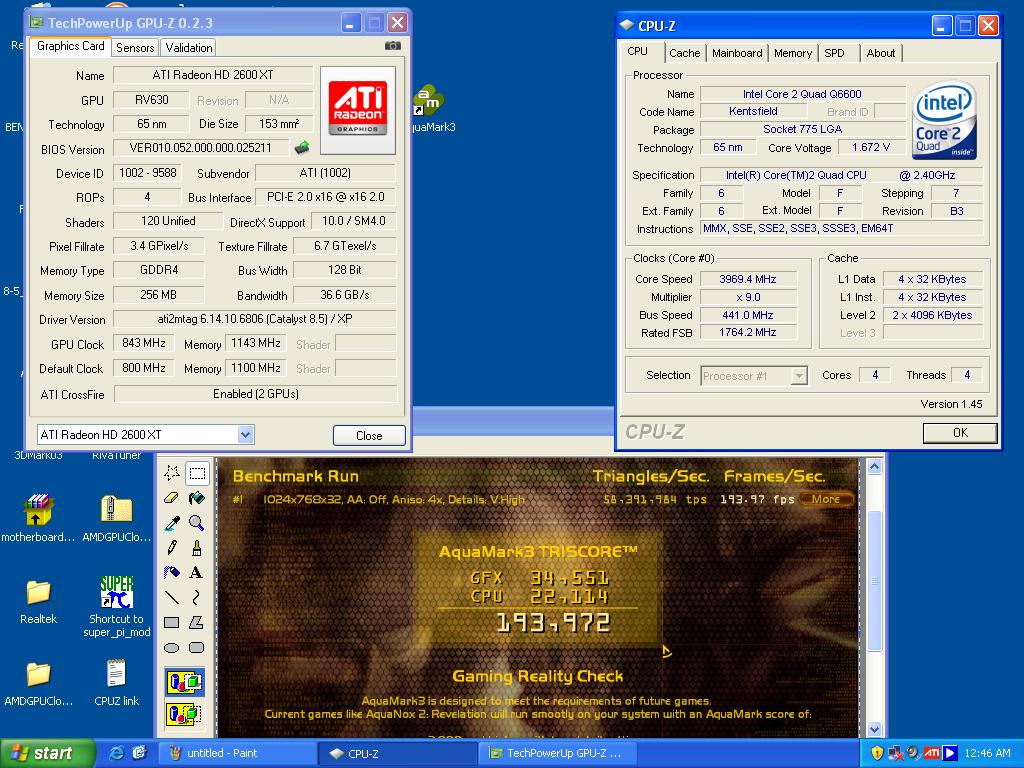Enable transparent selection mode in Paint
The width and height of the screenshot is (1024, 768).
(185, 714)
